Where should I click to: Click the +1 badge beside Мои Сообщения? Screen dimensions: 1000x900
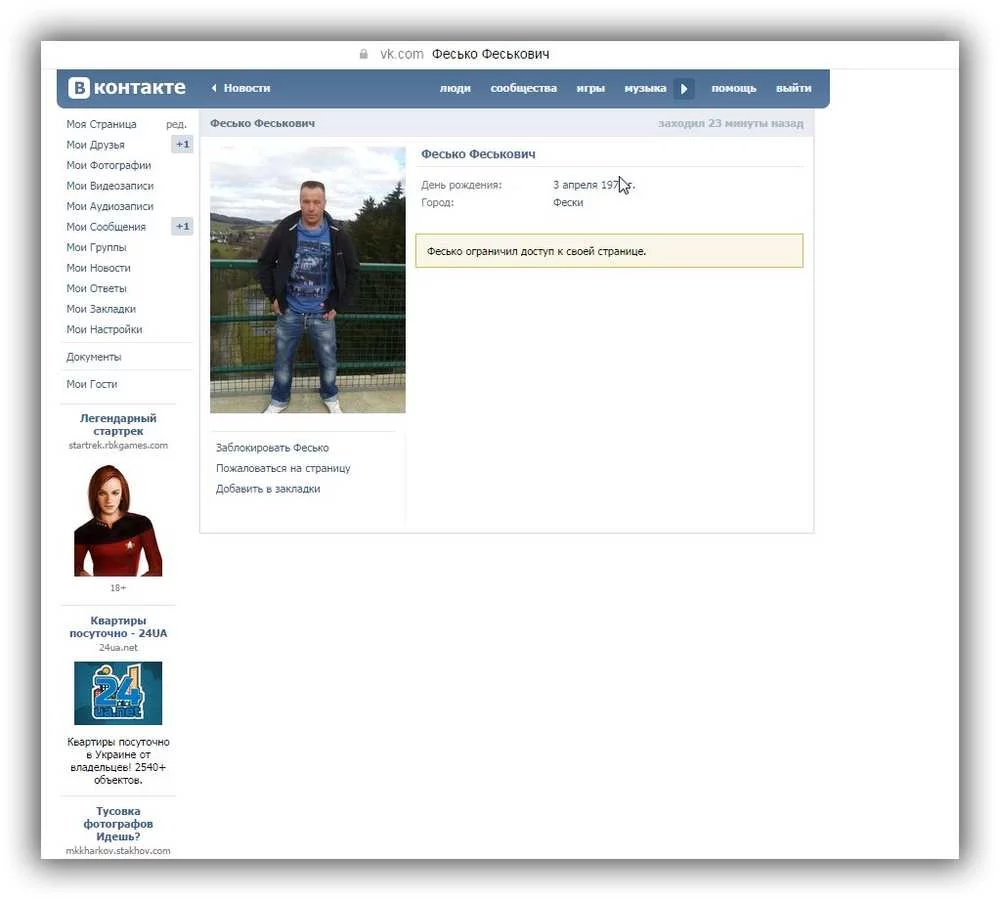182,226
